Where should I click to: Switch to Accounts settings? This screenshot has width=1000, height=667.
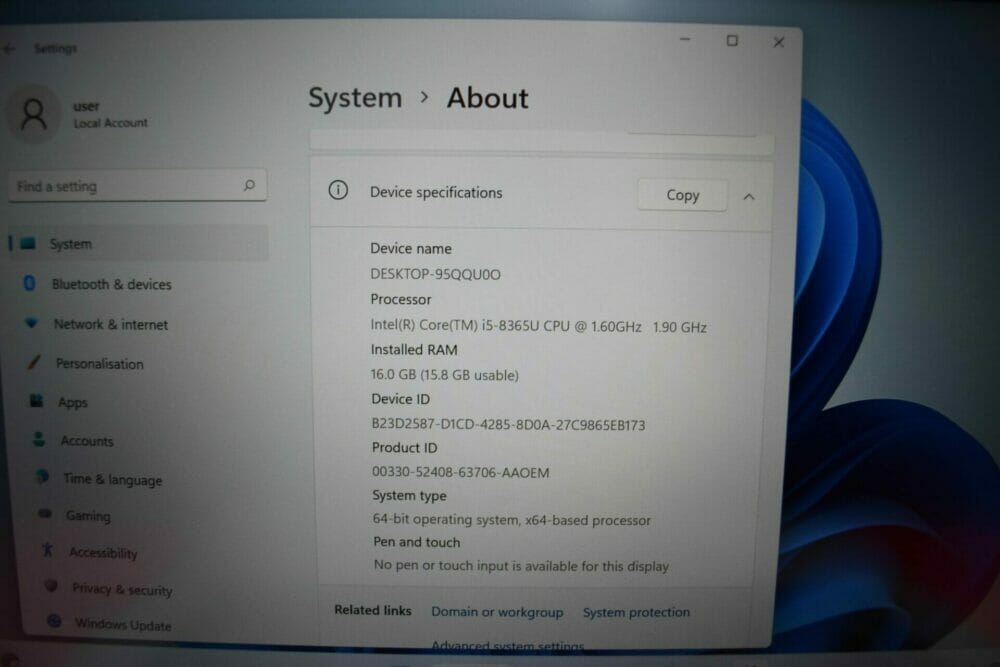[87, 441]
